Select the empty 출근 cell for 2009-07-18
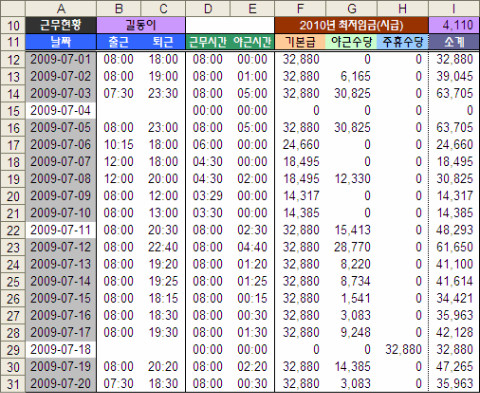 (x=119, y=350)
